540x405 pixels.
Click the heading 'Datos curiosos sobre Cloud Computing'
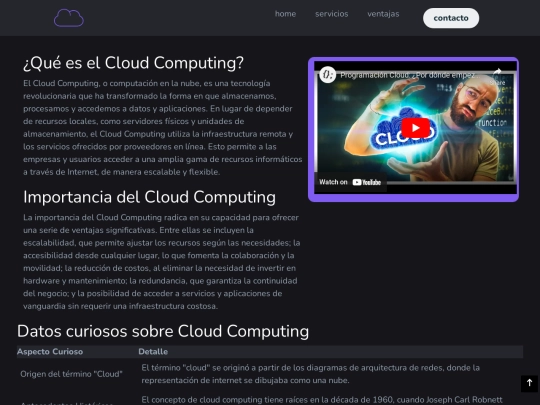coord(163,331)
